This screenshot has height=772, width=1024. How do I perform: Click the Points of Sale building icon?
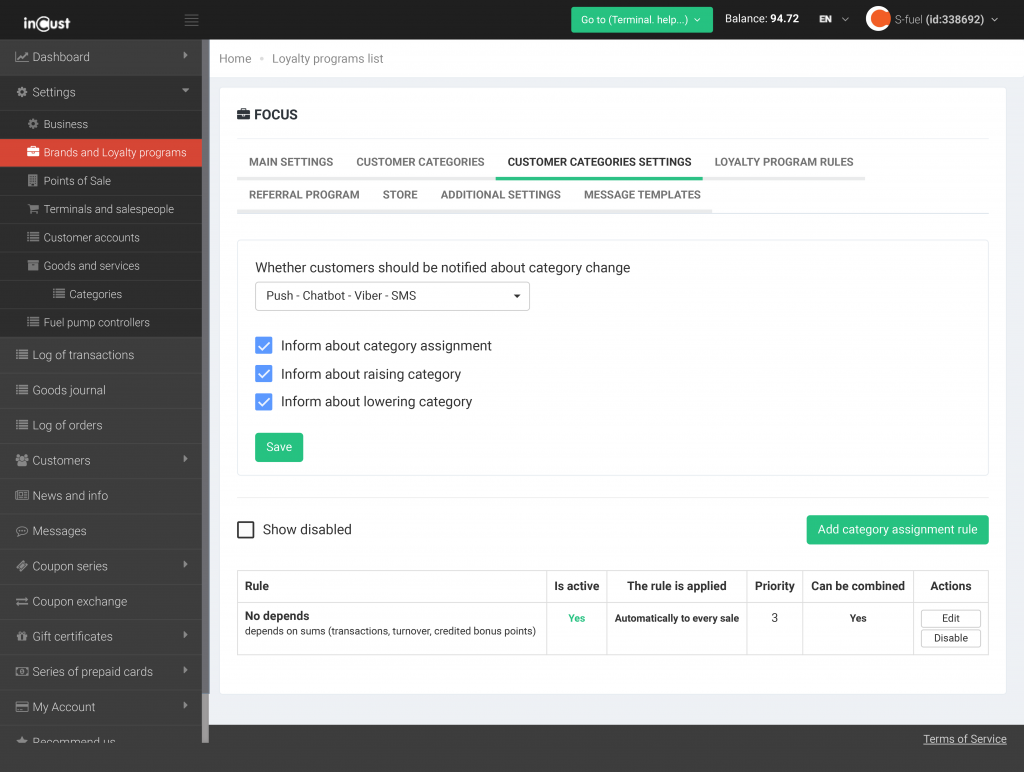coord(33,181)
